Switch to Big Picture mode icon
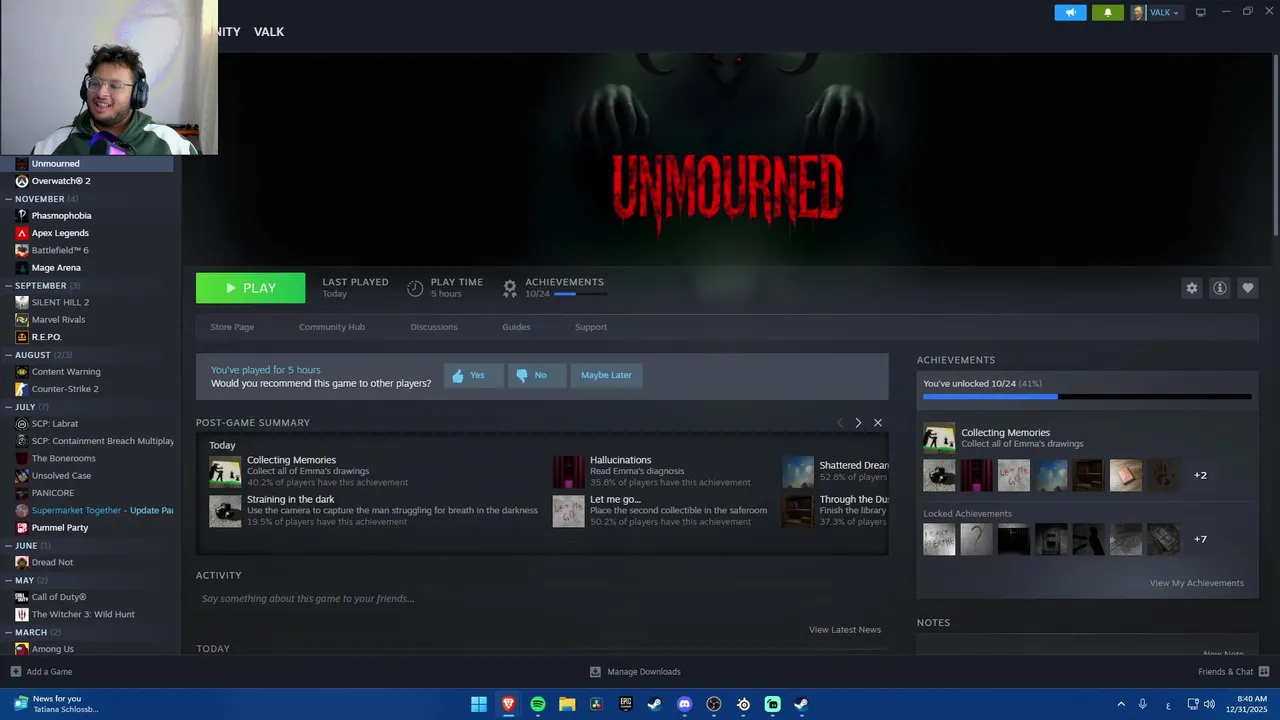This screenshot has height=720, width=1280. coord(1201,12)
